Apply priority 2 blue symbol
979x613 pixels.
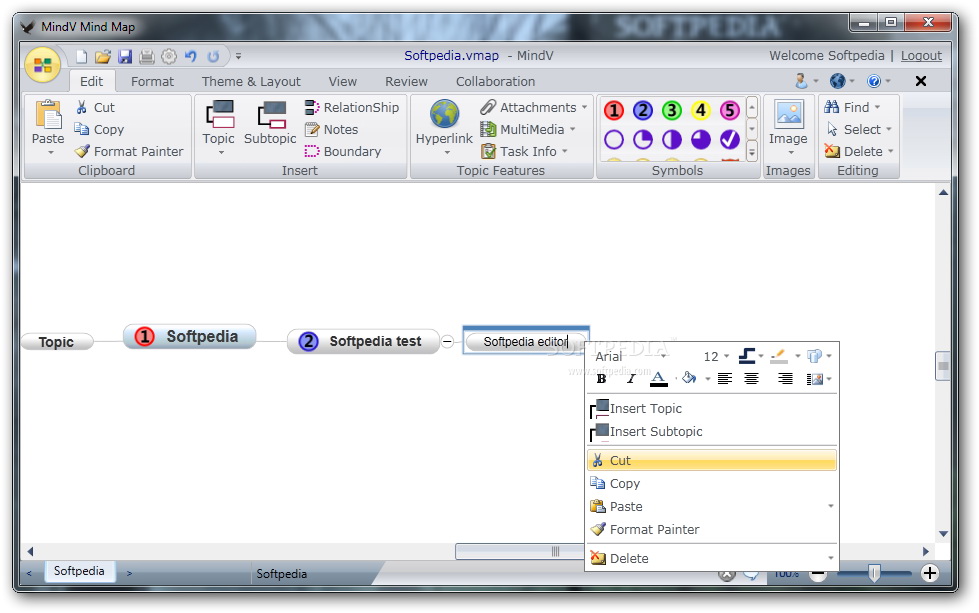click(642, 110)
